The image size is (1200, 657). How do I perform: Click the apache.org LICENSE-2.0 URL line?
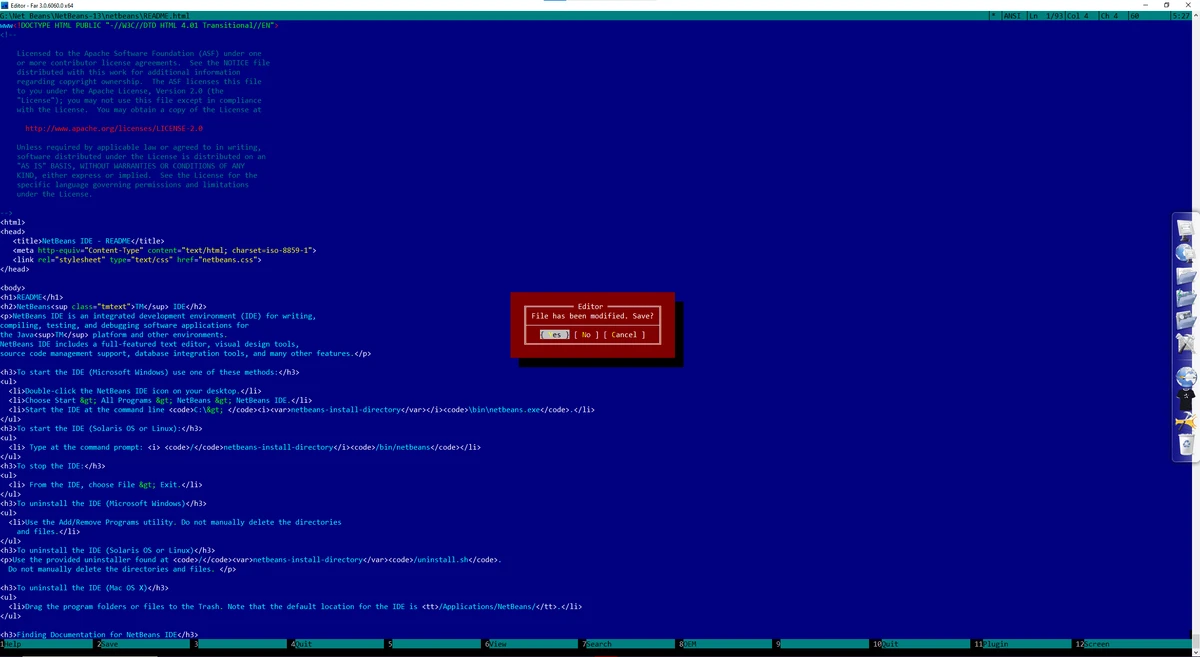[114, 128]
